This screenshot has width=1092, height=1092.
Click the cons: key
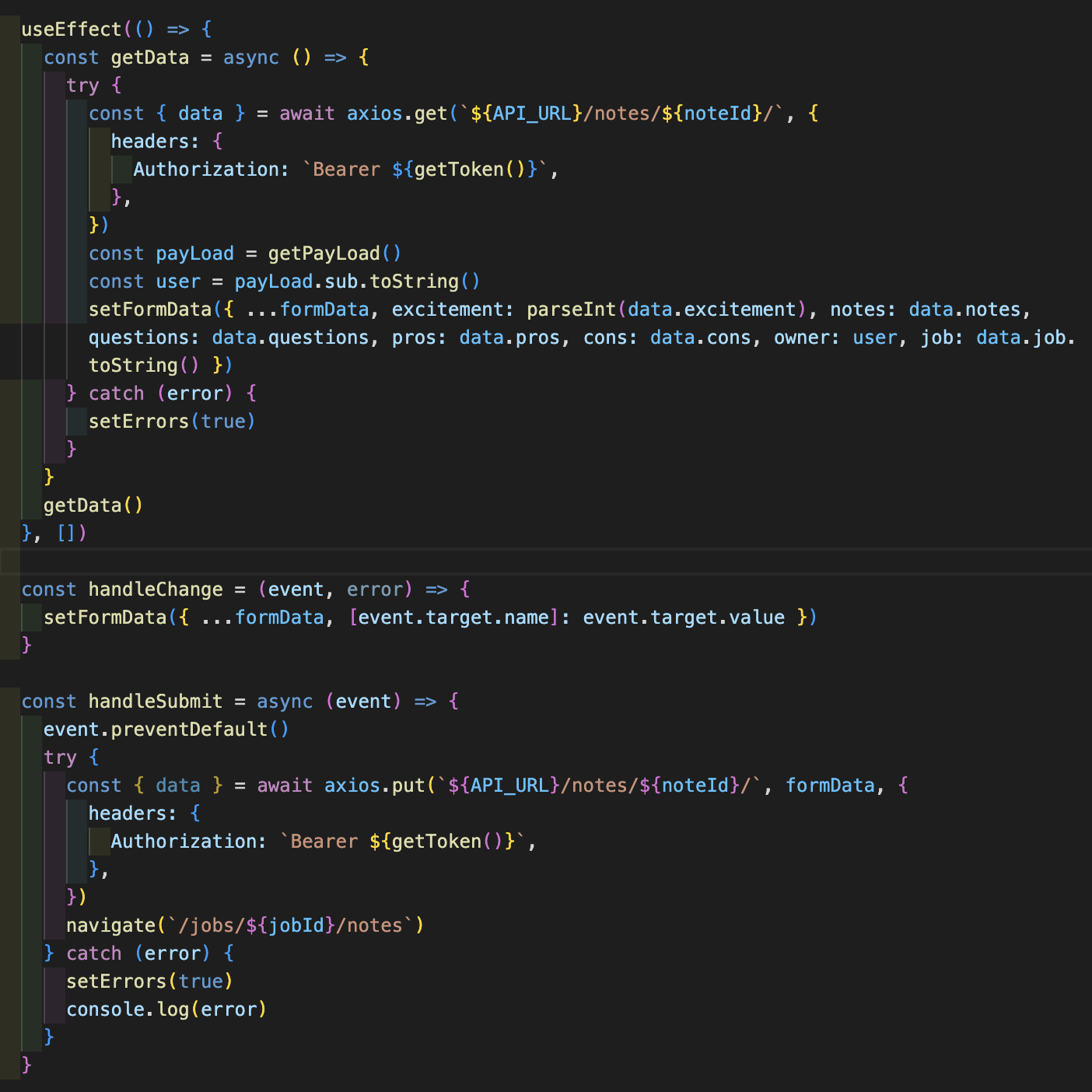click(x=611, y=338)
